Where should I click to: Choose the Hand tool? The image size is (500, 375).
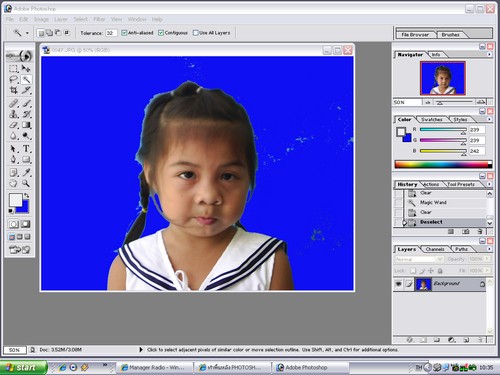pos(13,183)
